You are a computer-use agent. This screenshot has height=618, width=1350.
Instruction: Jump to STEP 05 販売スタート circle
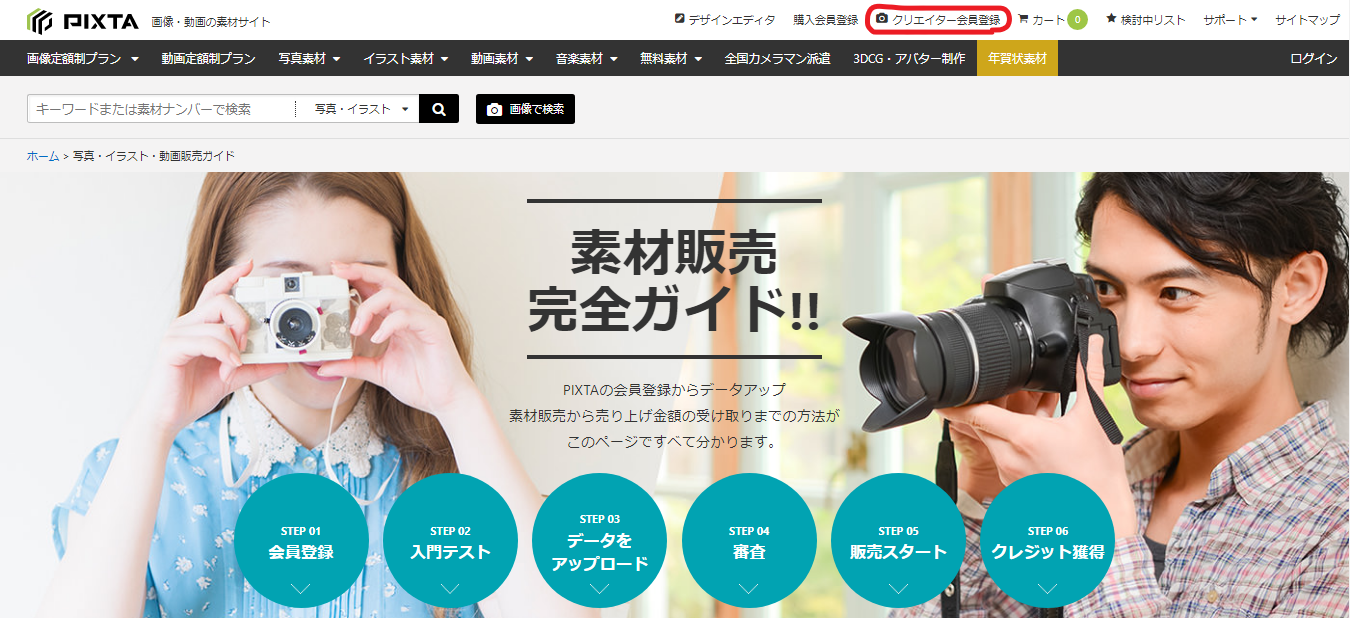(x=898, y=540)
